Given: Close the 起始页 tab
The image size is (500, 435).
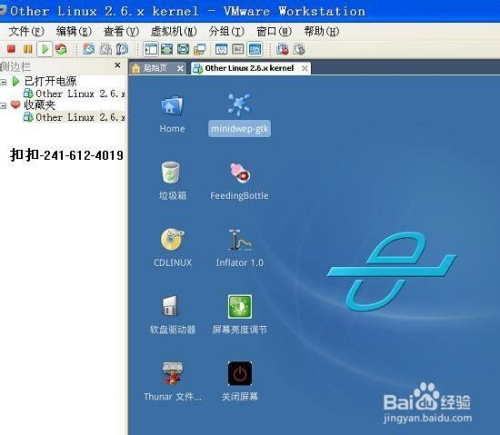Looking at the screenshot, I should click(x=180, y=69).
